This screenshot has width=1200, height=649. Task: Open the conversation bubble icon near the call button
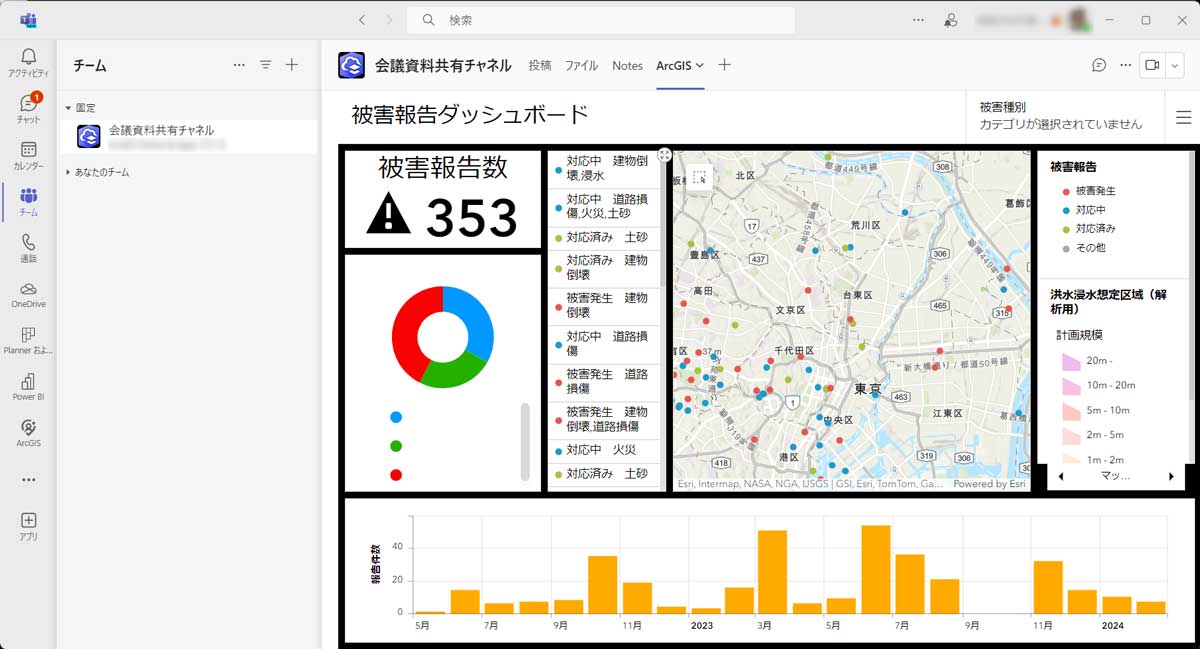pyautogui.click(x=1097, y=64)
